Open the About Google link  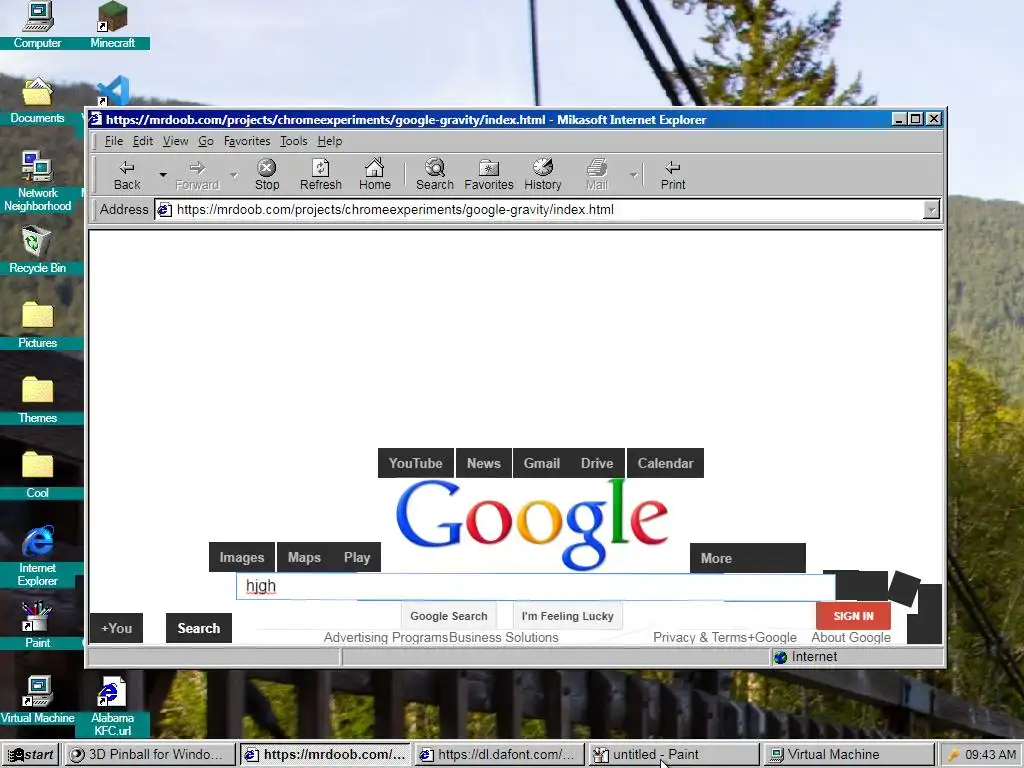[x=851, y=637]
